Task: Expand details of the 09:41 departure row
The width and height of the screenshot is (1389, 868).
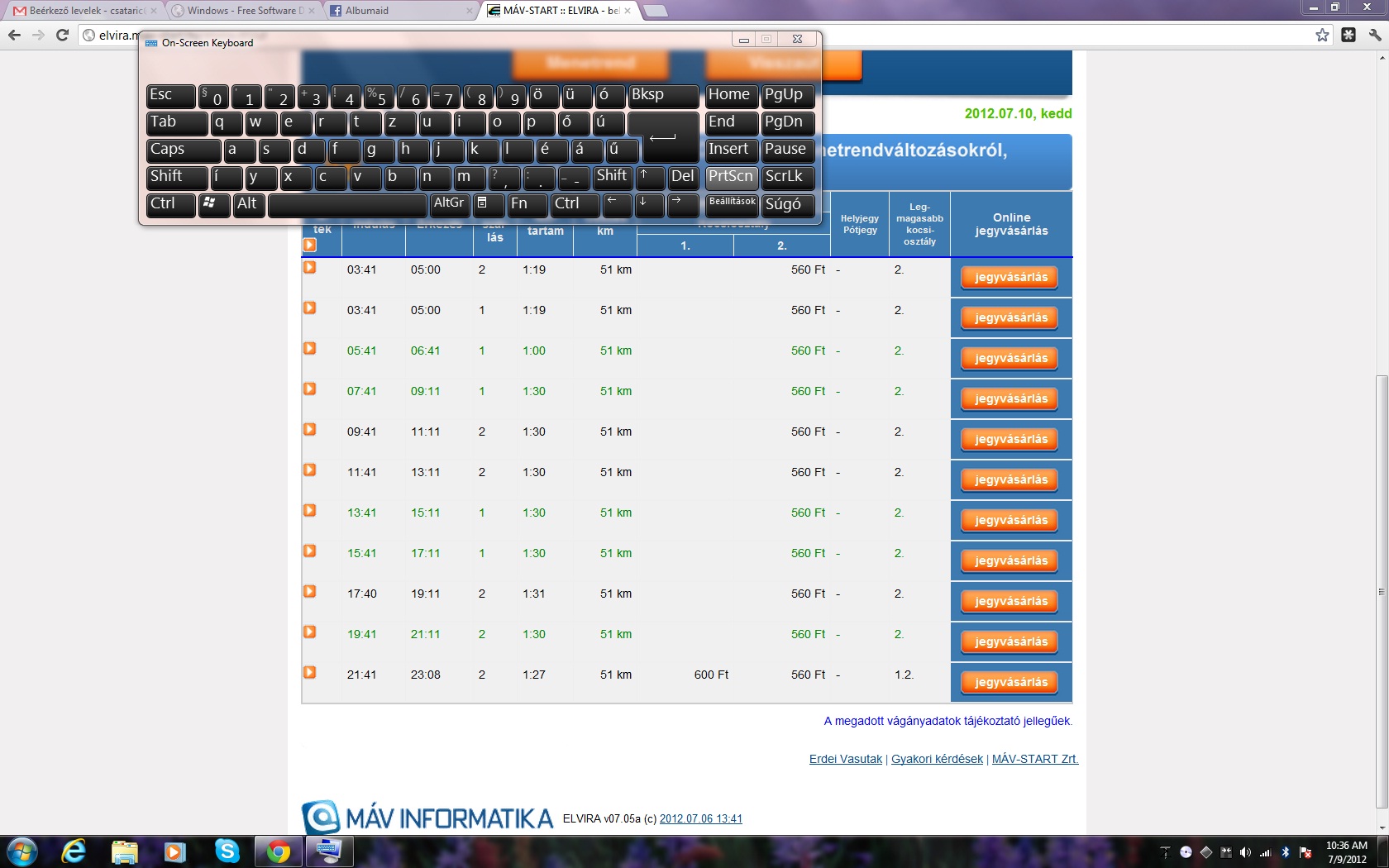Action: pos(310,430)
